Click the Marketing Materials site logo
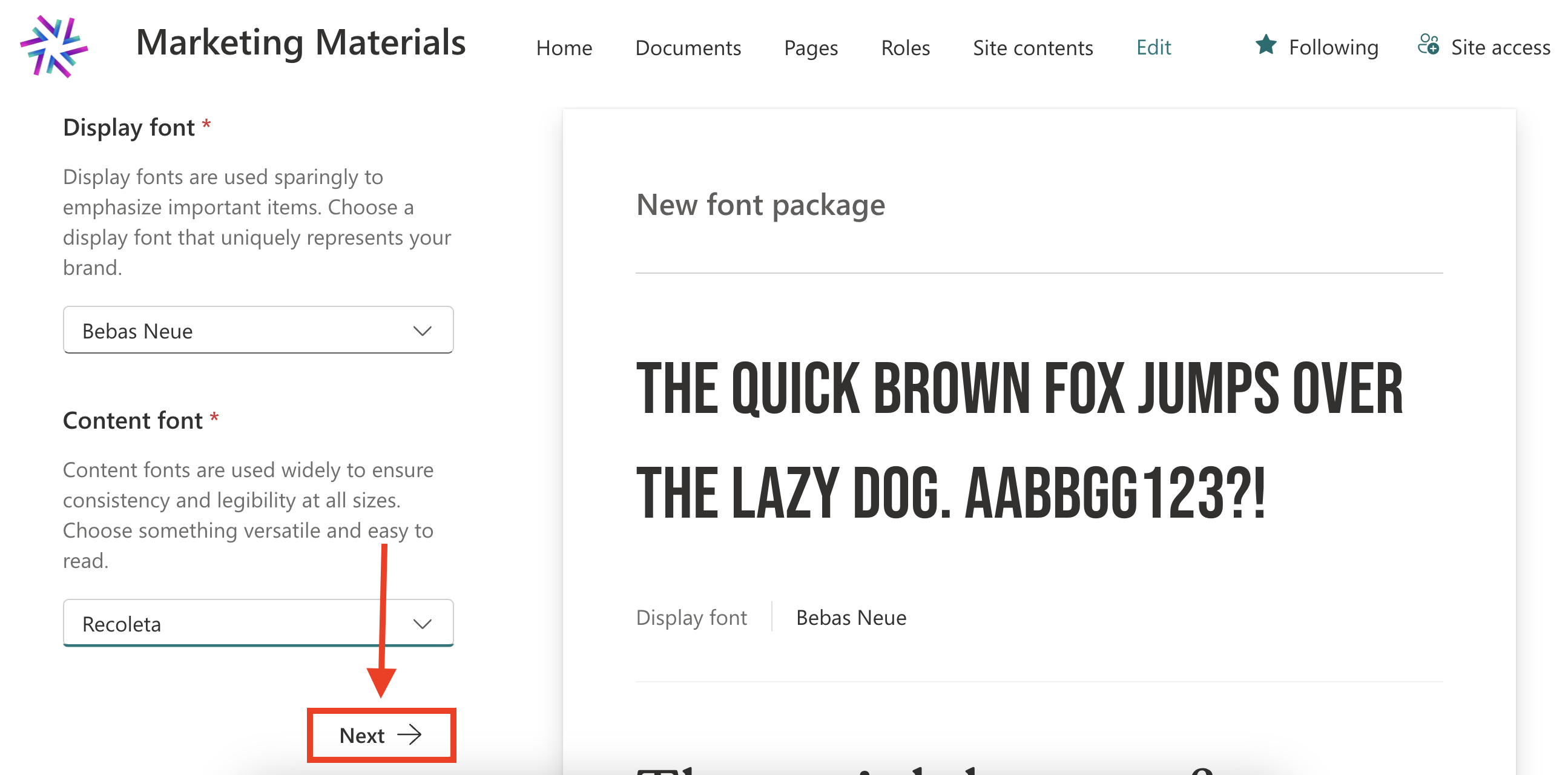This screenshot has width=1568, height=775. pyautogui.click(x=53, y=46)
